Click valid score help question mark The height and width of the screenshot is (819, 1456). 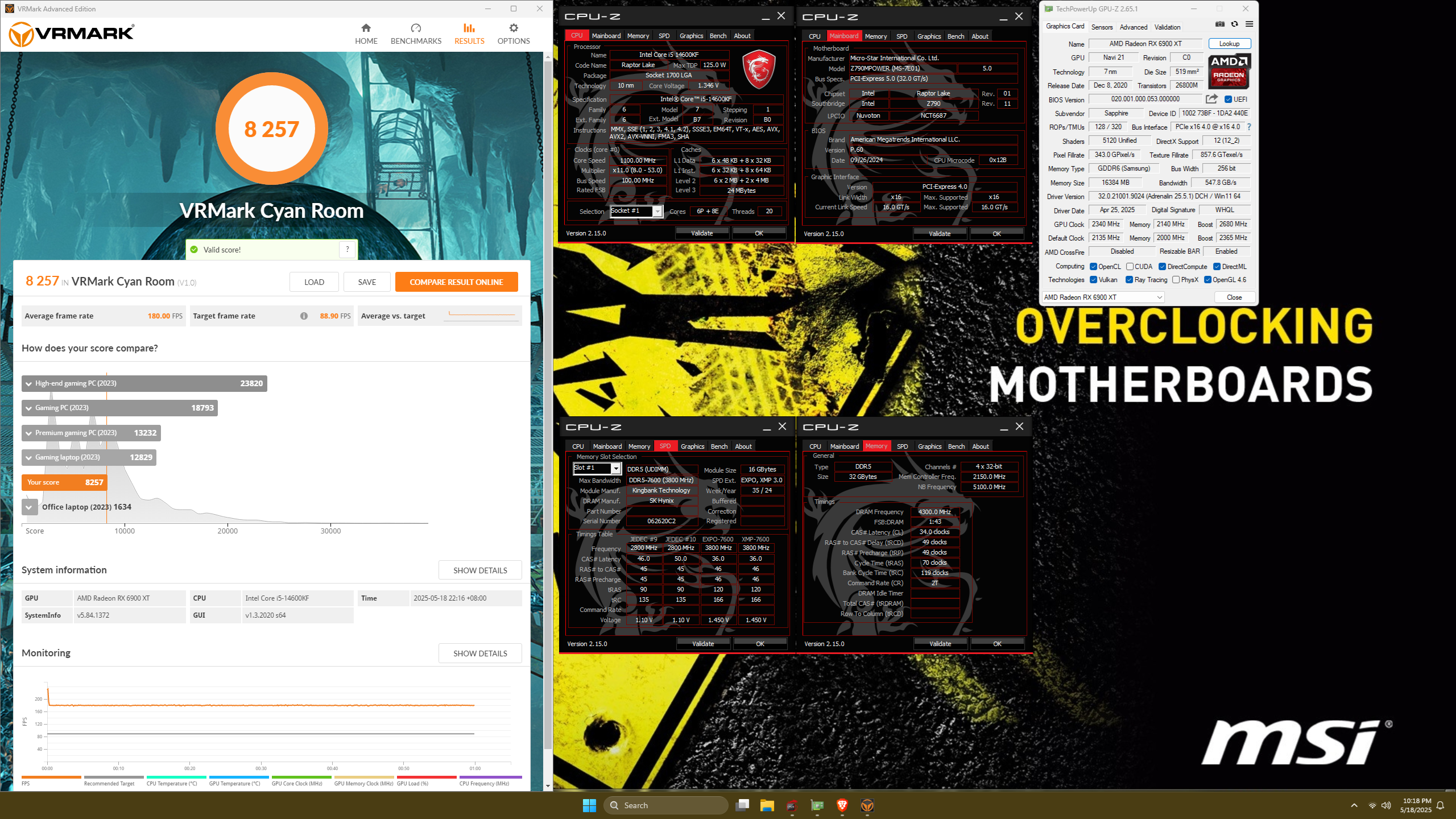[x=348, y=249]
